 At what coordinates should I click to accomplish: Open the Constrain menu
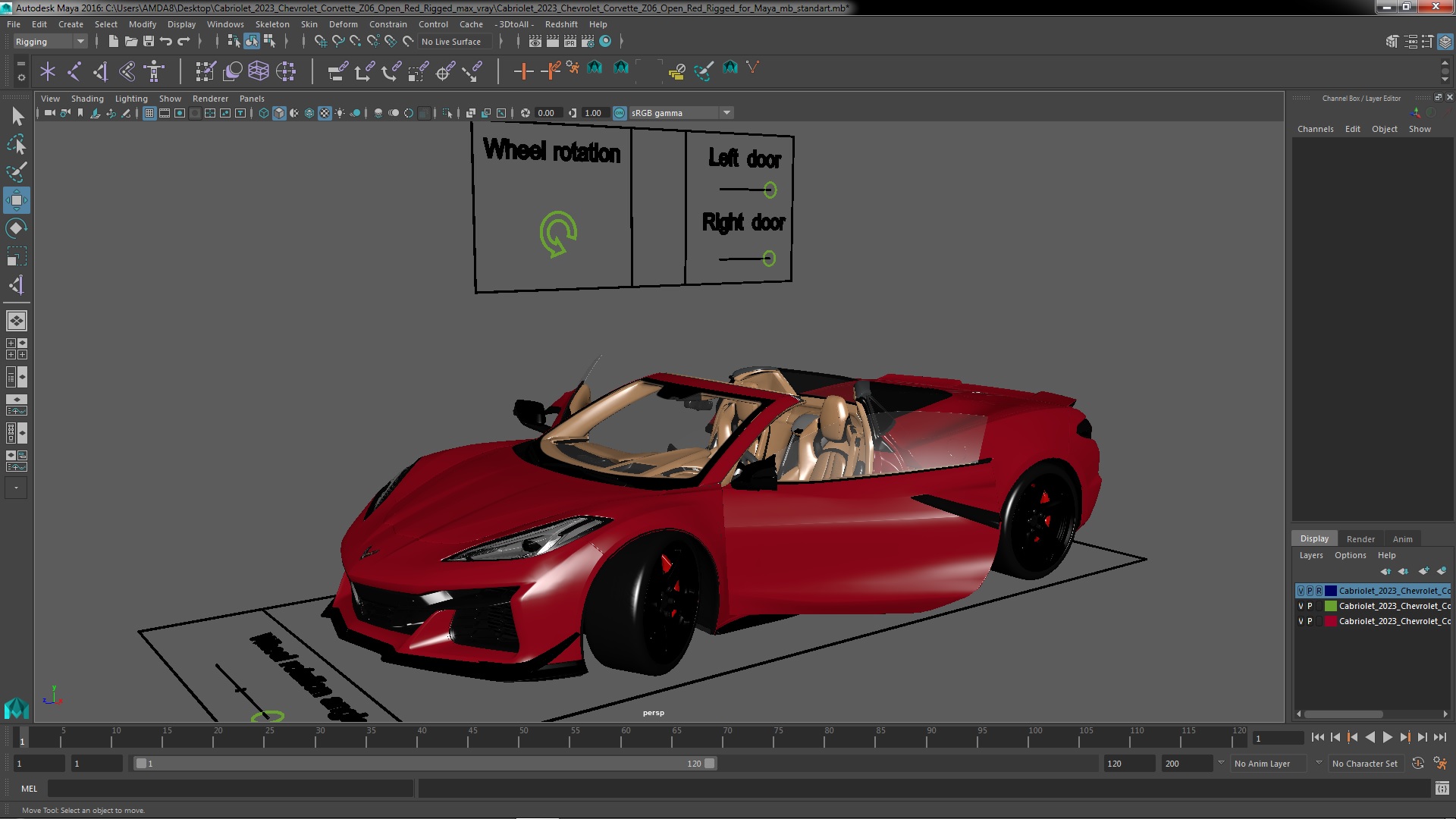[x=388, y=24]
